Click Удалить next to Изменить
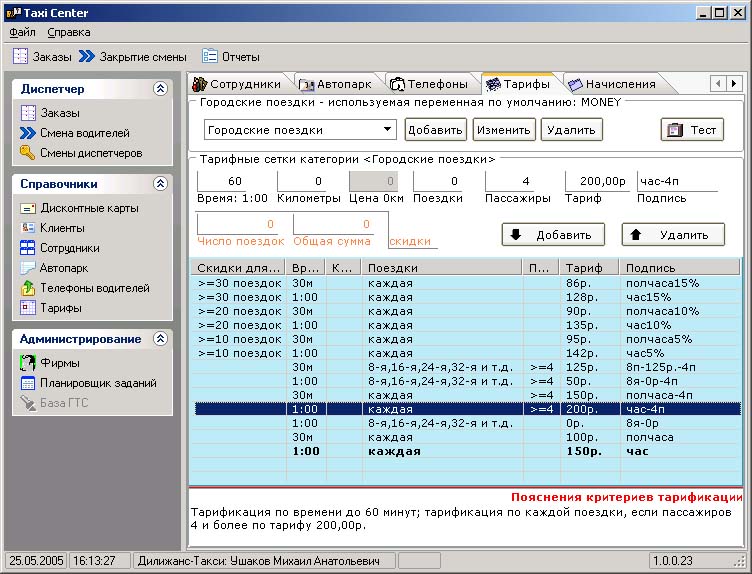 571,129
